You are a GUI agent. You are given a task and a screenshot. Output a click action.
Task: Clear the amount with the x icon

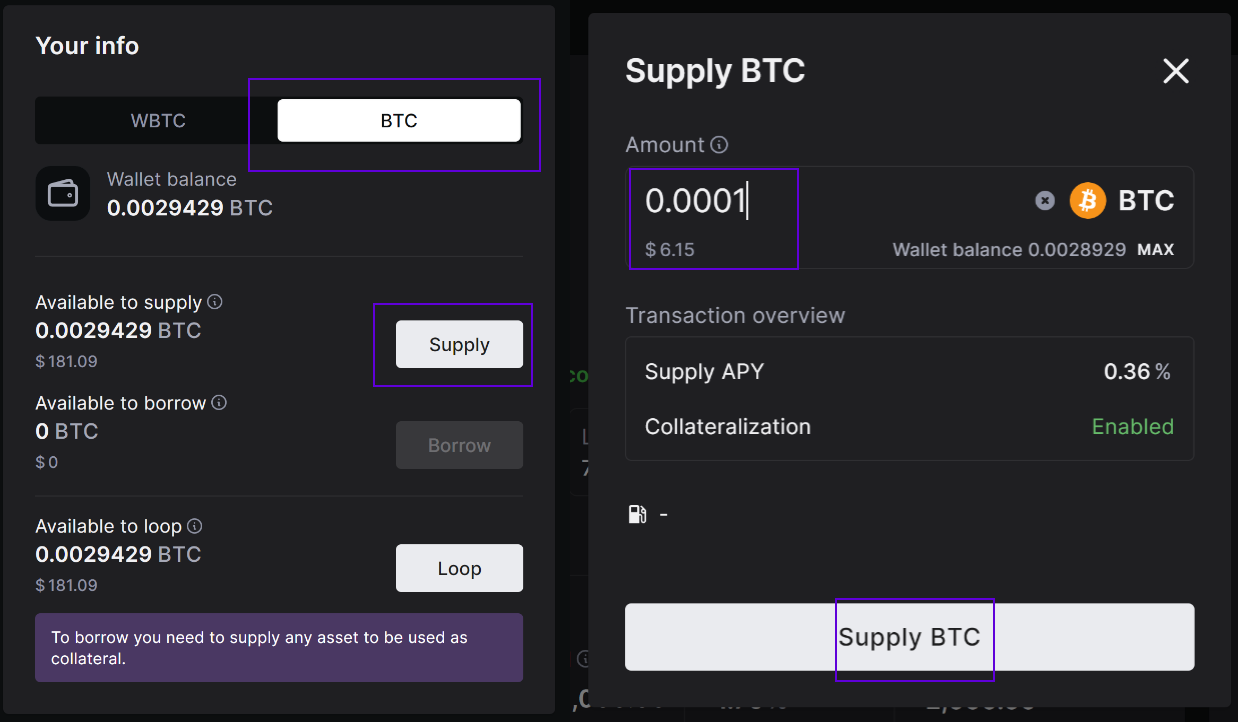[x=1045, y=201]
